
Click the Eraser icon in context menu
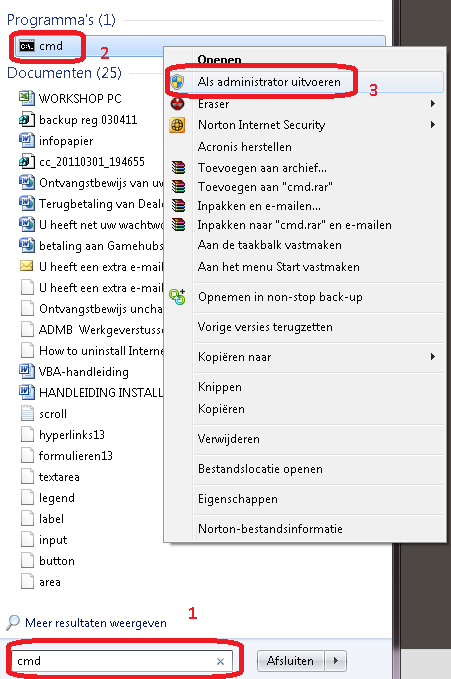point(178,104)
